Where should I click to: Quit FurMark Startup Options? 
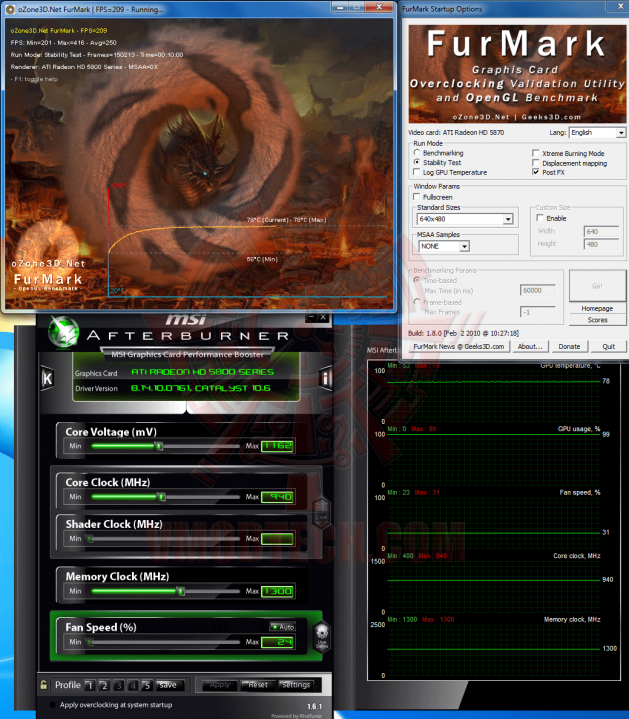(608, 347)
